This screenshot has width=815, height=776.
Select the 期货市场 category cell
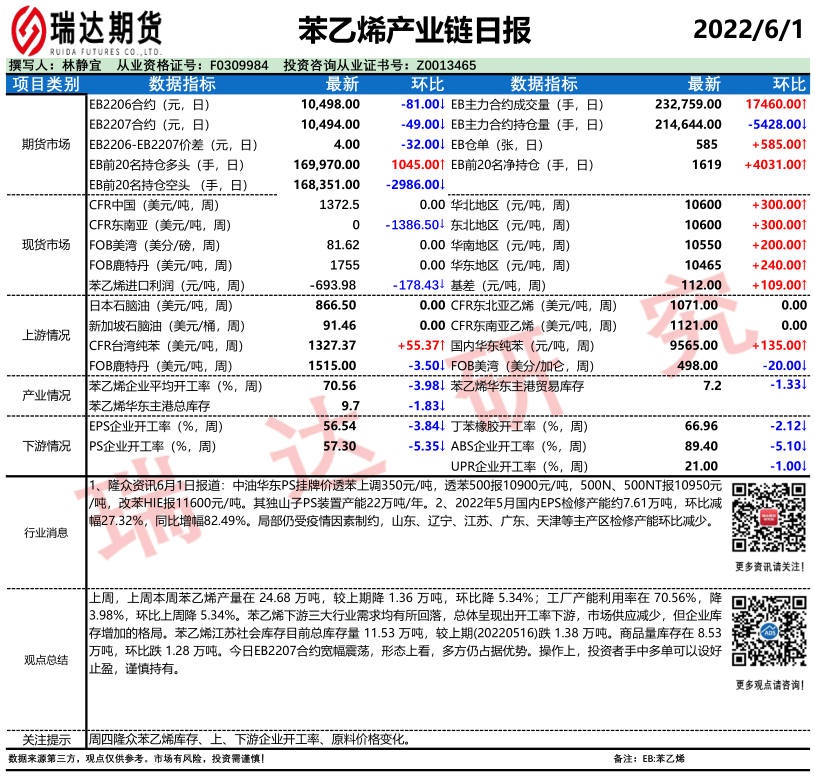46,144
